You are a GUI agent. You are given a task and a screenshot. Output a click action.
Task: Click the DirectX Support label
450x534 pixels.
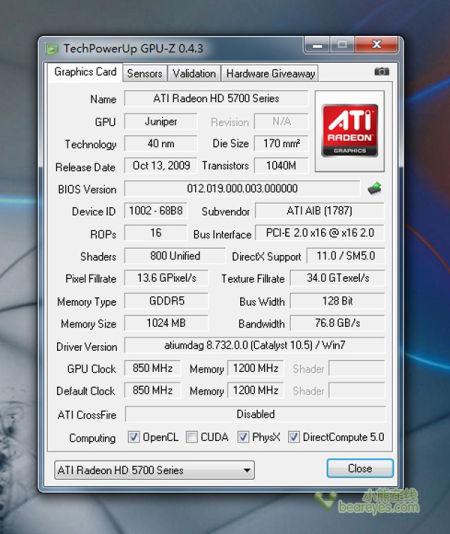click(x=266, y=257)
